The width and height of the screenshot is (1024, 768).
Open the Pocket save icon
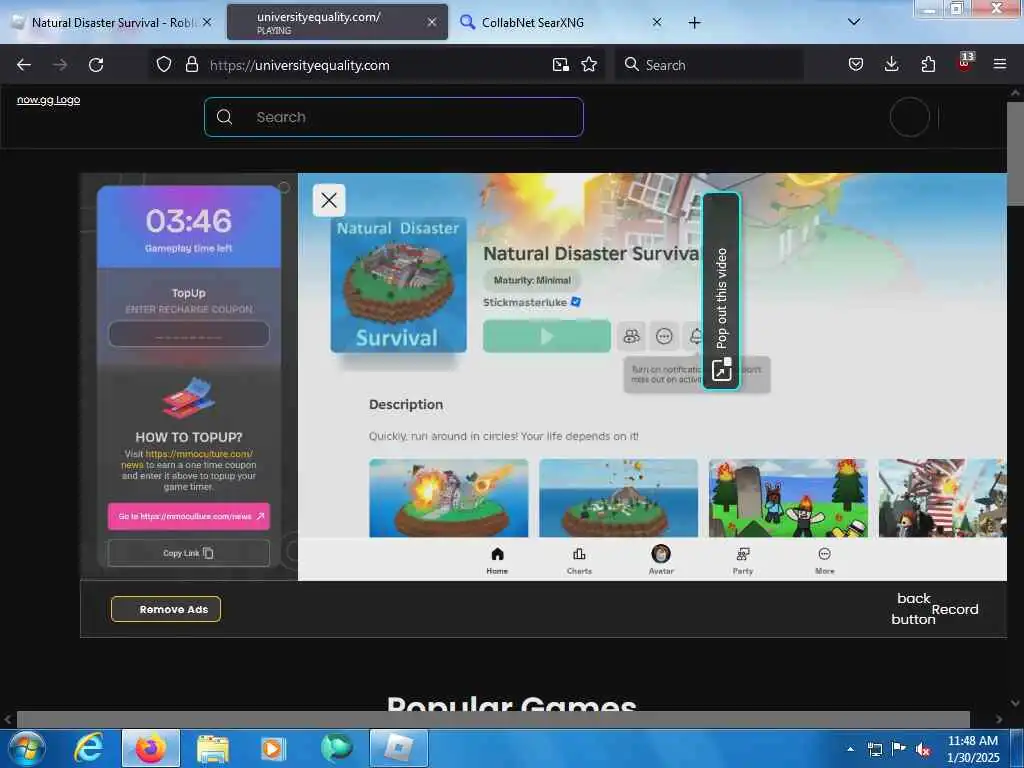(856, 65)
